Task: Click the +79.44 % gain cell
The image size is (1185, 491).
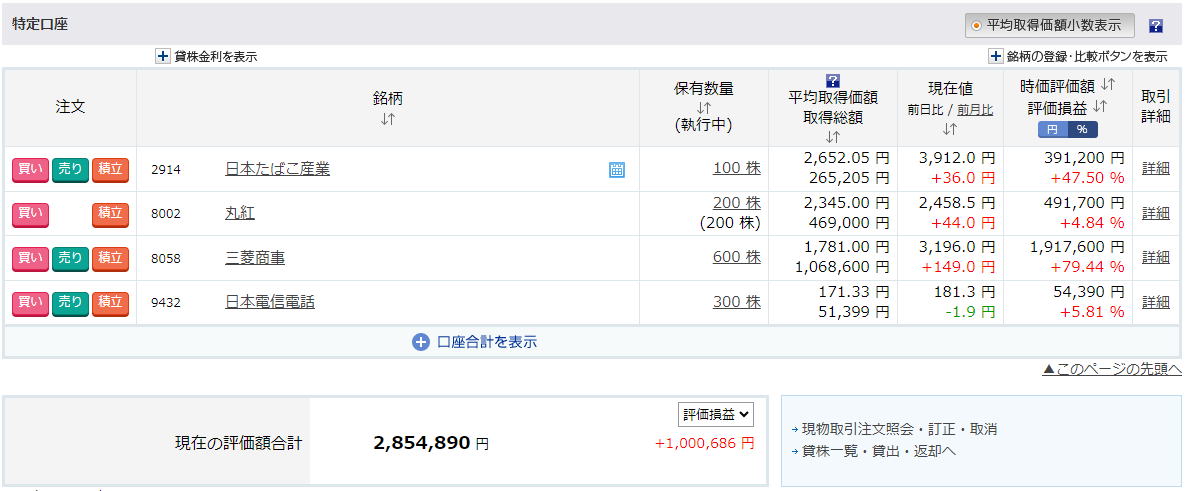Action: 1086,267
